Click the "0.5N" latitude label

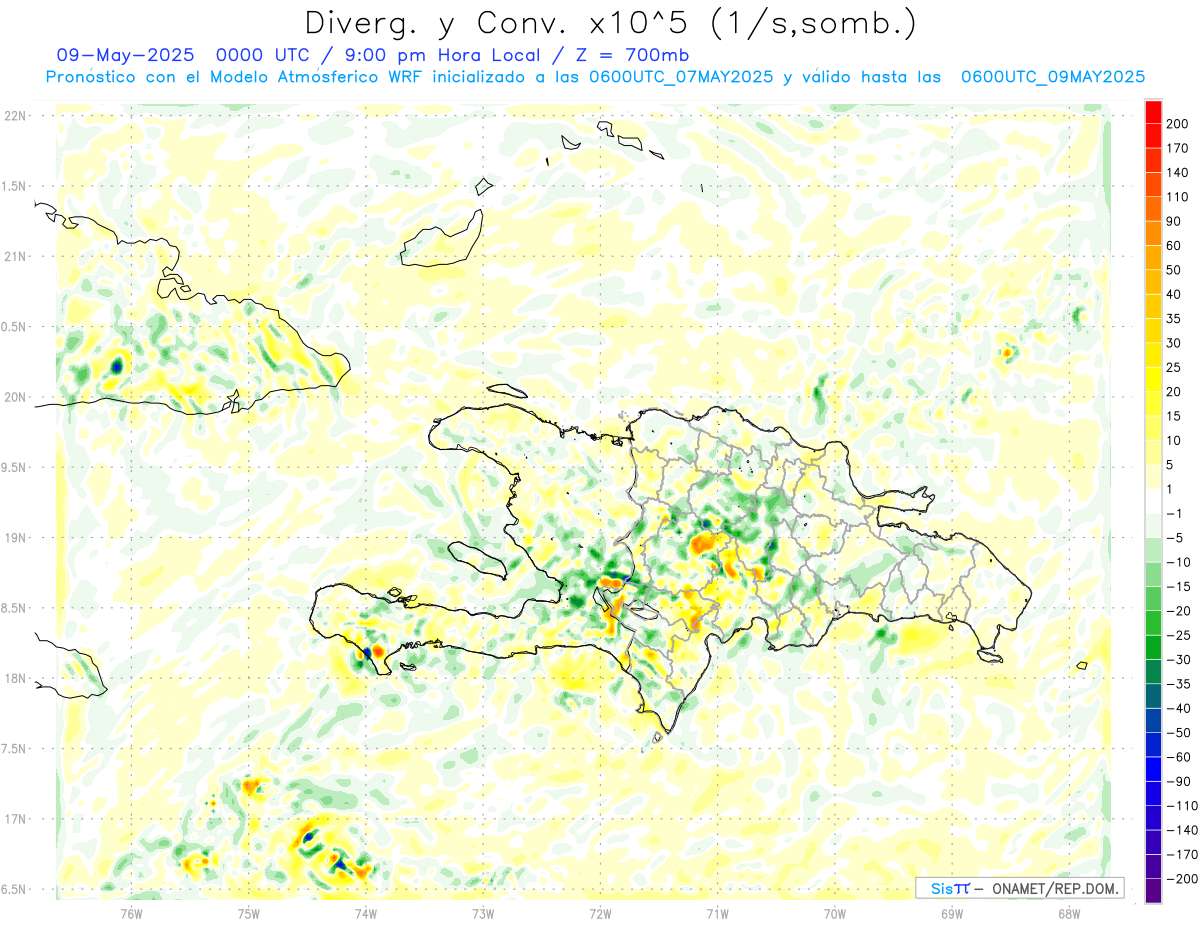point(14,327)
